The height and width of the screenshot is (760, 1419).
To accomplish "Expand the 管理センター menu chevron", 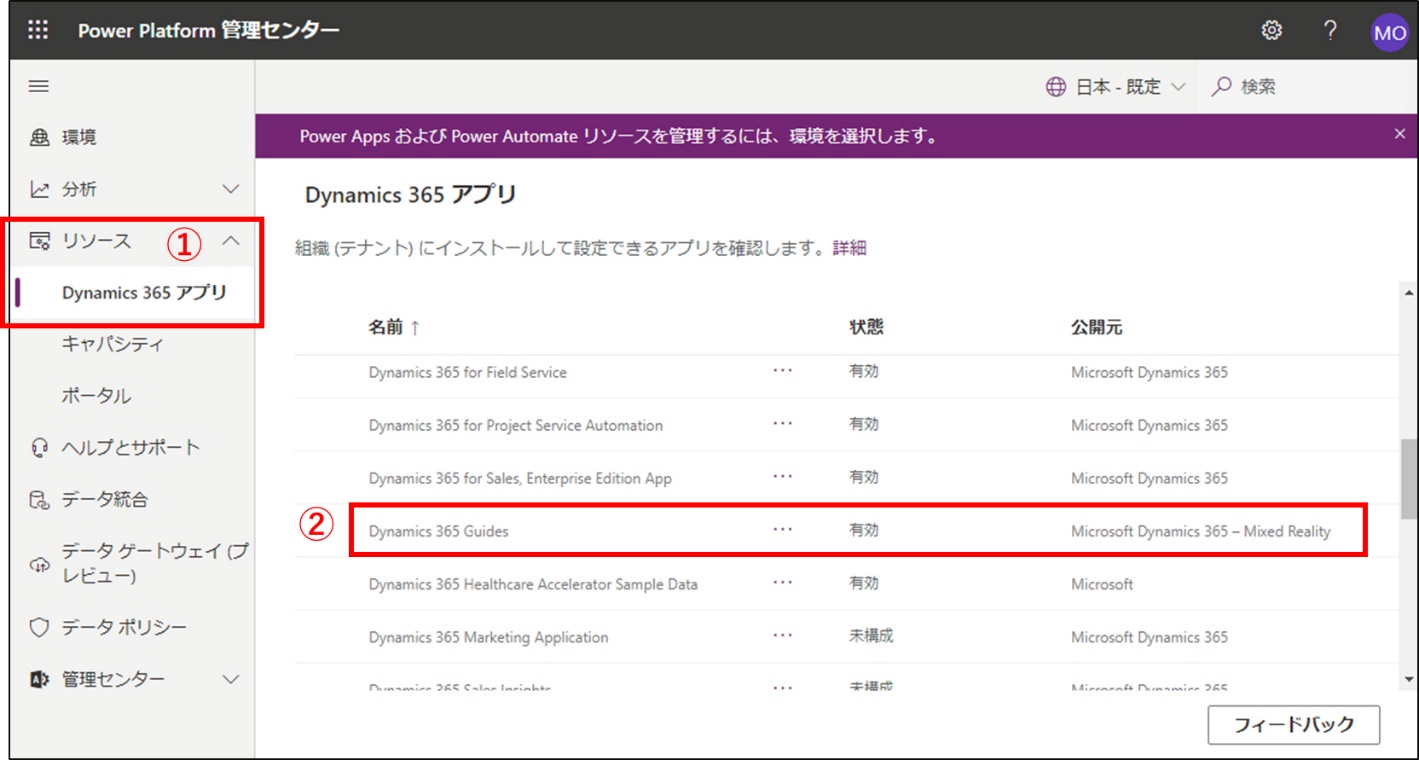I will click(230, 680).
